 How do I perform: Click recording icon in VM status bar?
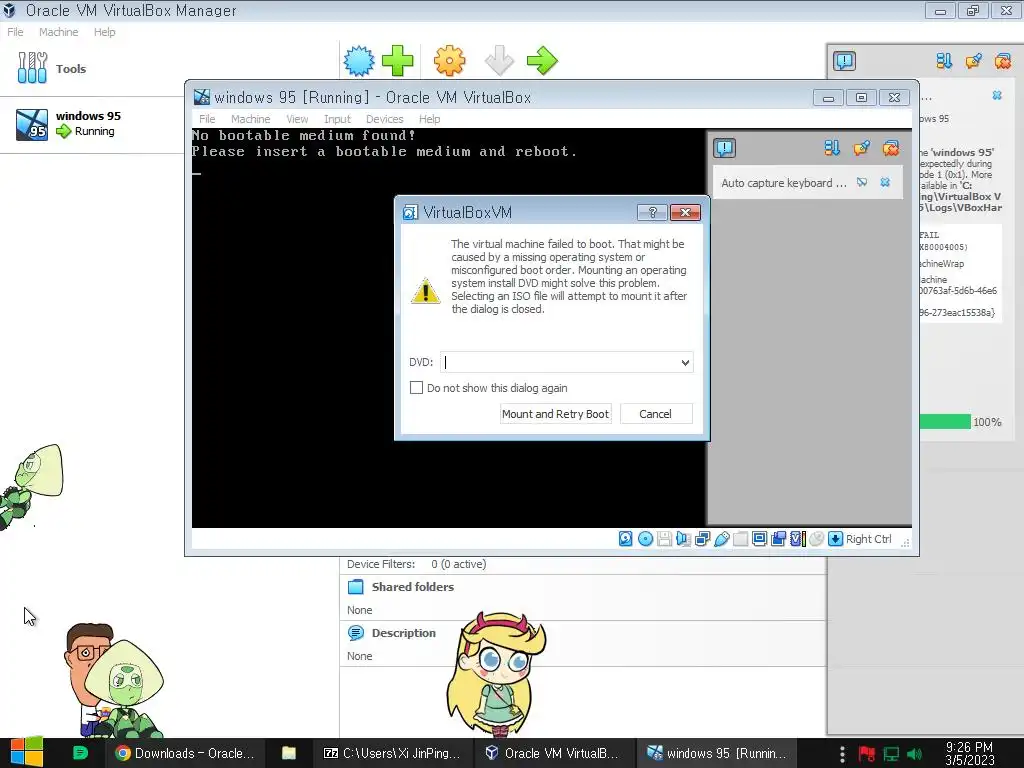point(778,539)
